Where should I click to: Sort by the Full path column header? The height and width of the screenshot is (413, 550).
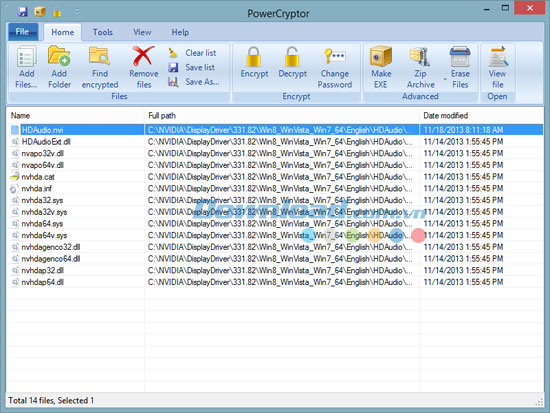point(162,115)
